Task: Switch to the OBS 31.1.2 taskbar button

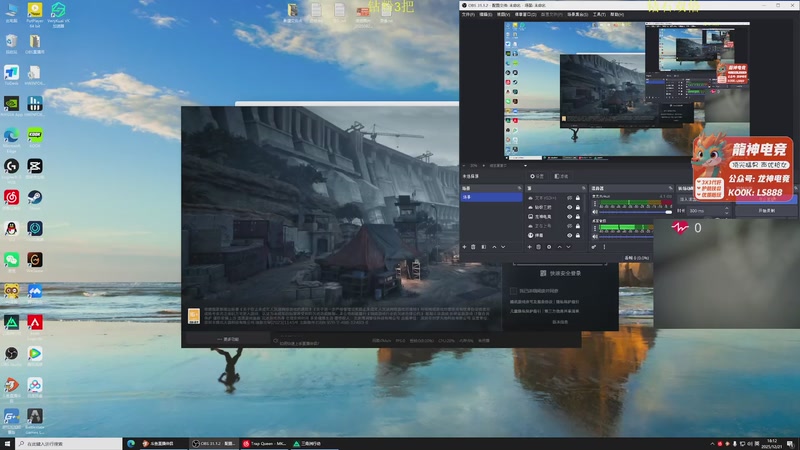Action: (x=213, y=444)
